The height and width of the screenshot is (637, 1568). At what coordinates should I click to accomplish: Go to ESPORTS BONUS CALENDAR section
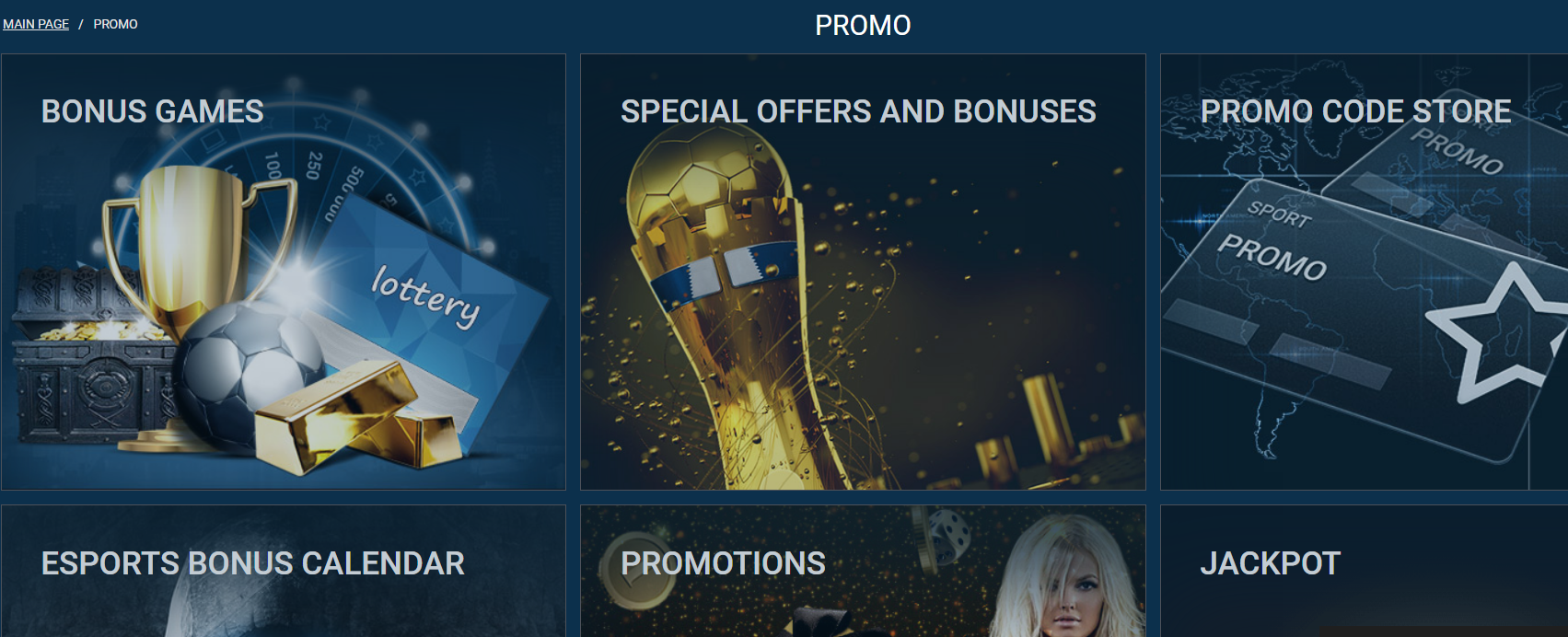[x=253, y=563]
